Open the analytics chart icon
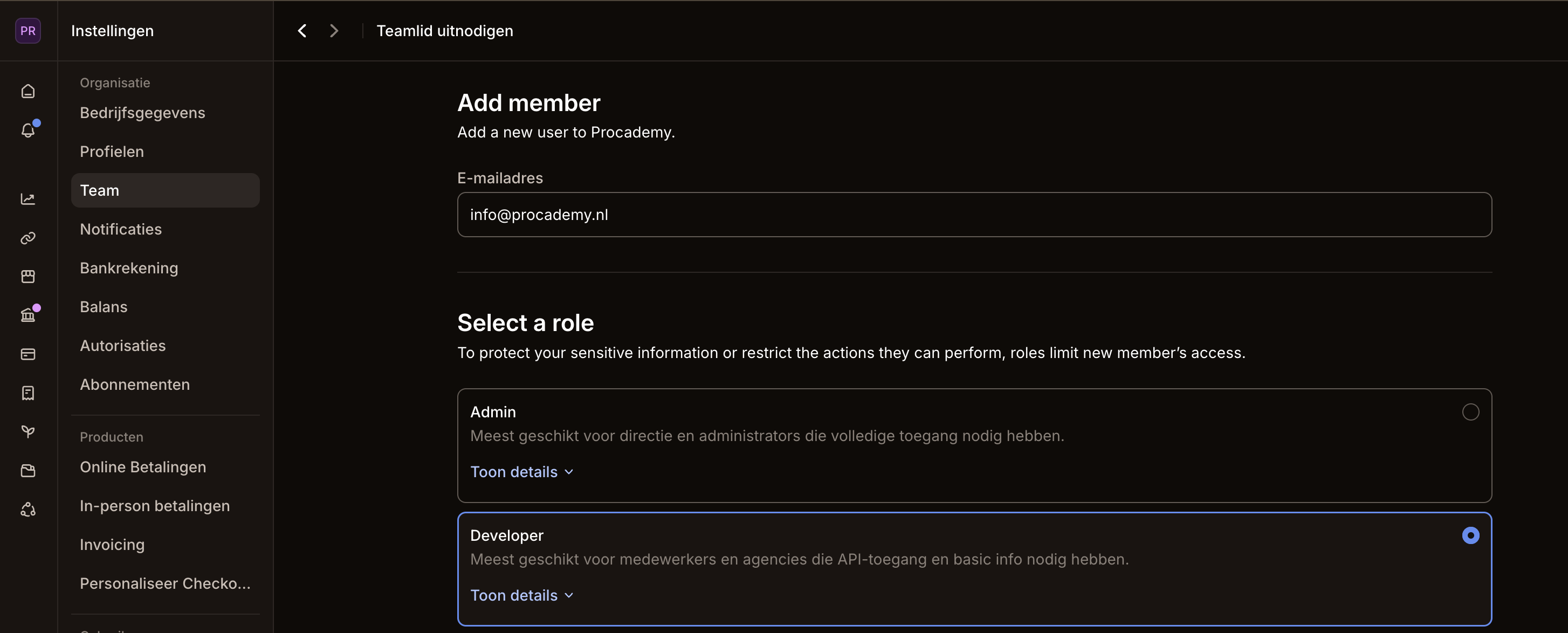 (x=28, y=199)
